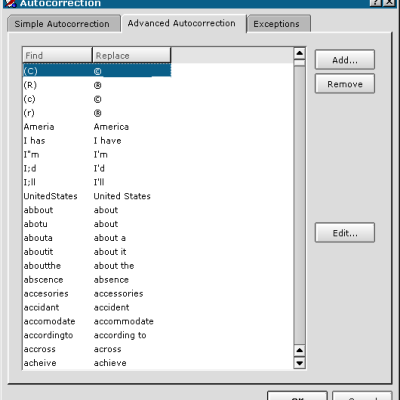The height and width of the screenshot is (400, 400).
Task: Select the lowercase (r) entry
Action: click(x=97, y=113)
